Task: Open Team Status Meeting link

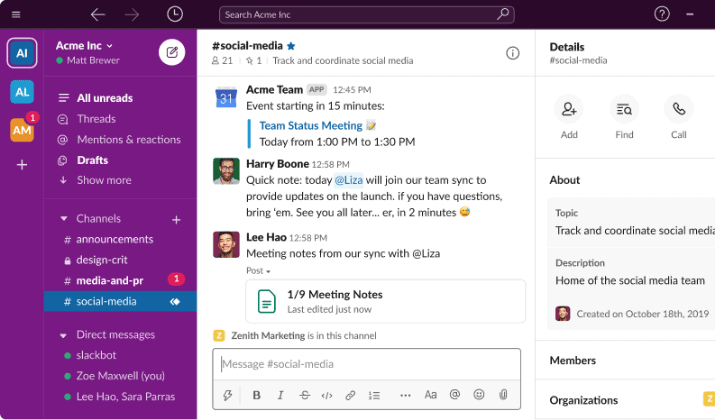Action: [x=311, y=125]
